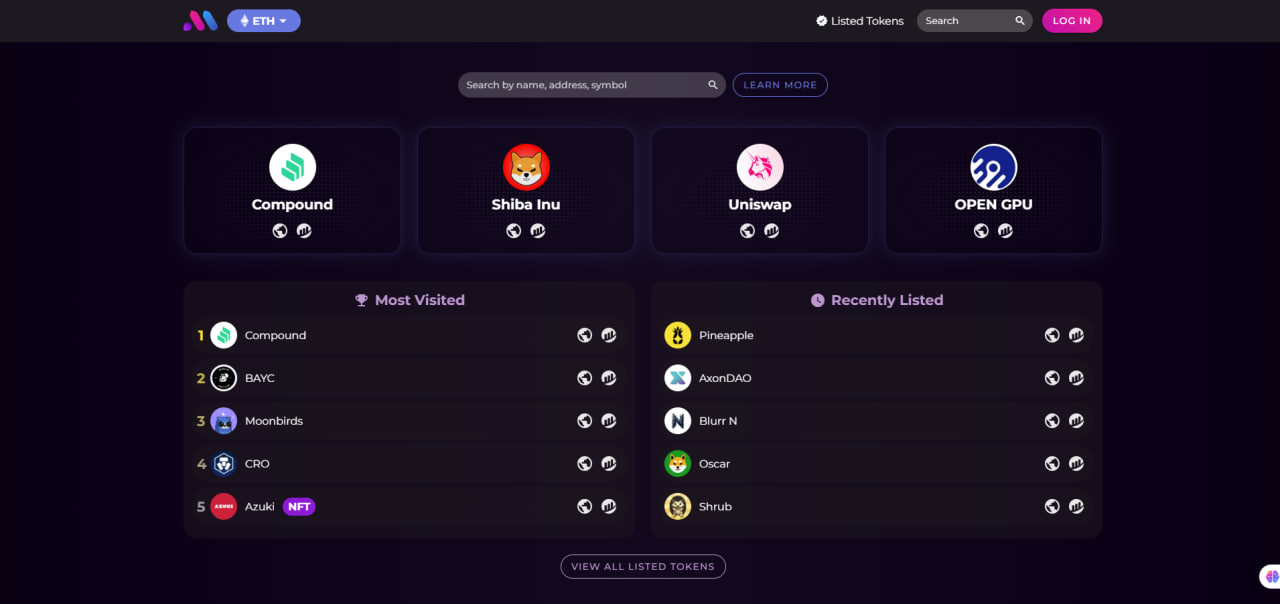Click the magnifier in the header search
This screenshot has height=604, width=1280.
coord(1020,21)
